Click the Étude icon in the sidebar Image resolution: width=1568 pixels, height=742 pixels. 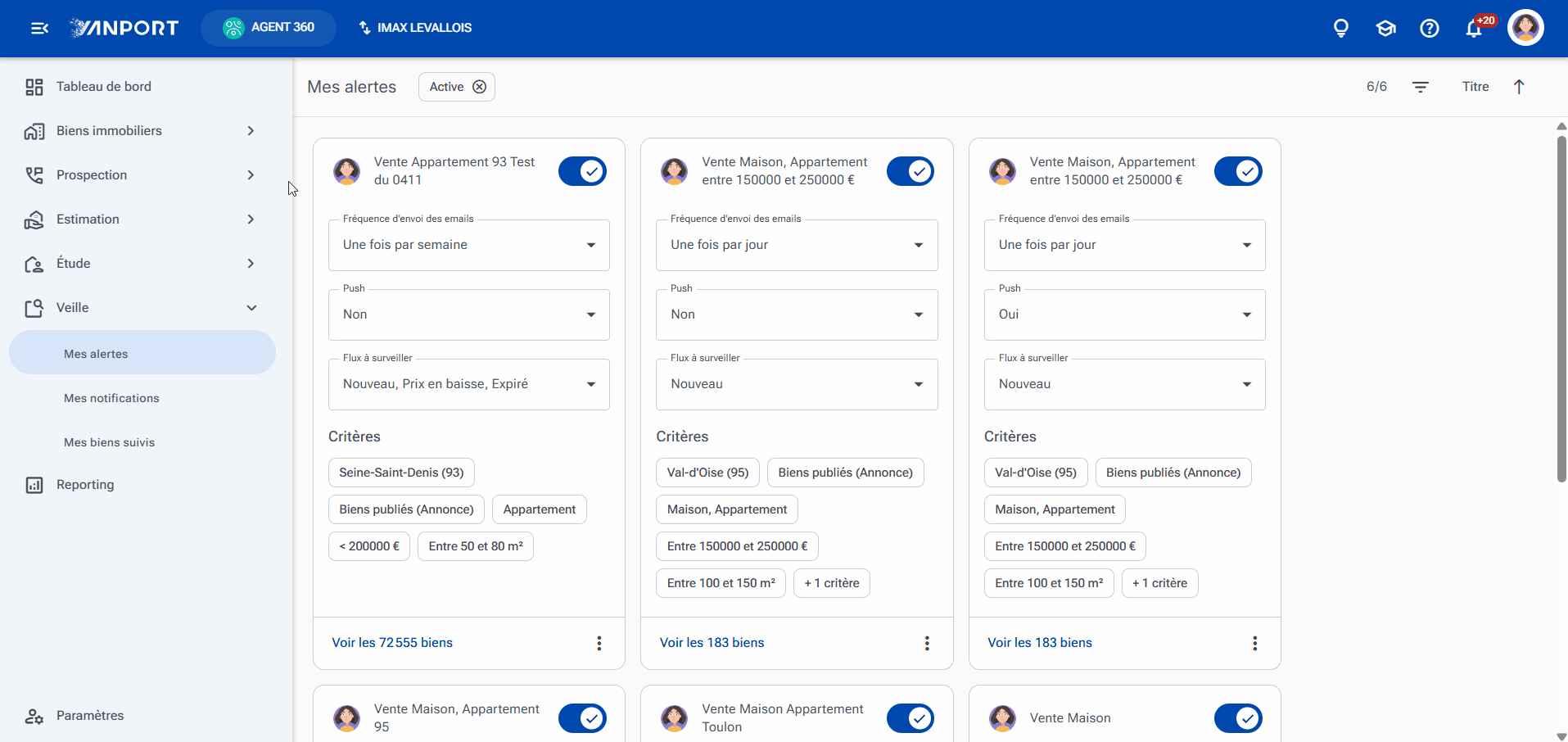(x=34, y=264)
